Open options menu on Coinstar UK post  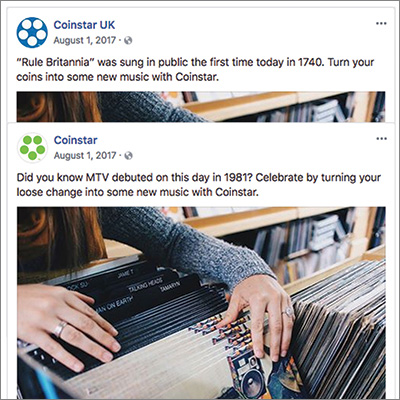[381, 24]
